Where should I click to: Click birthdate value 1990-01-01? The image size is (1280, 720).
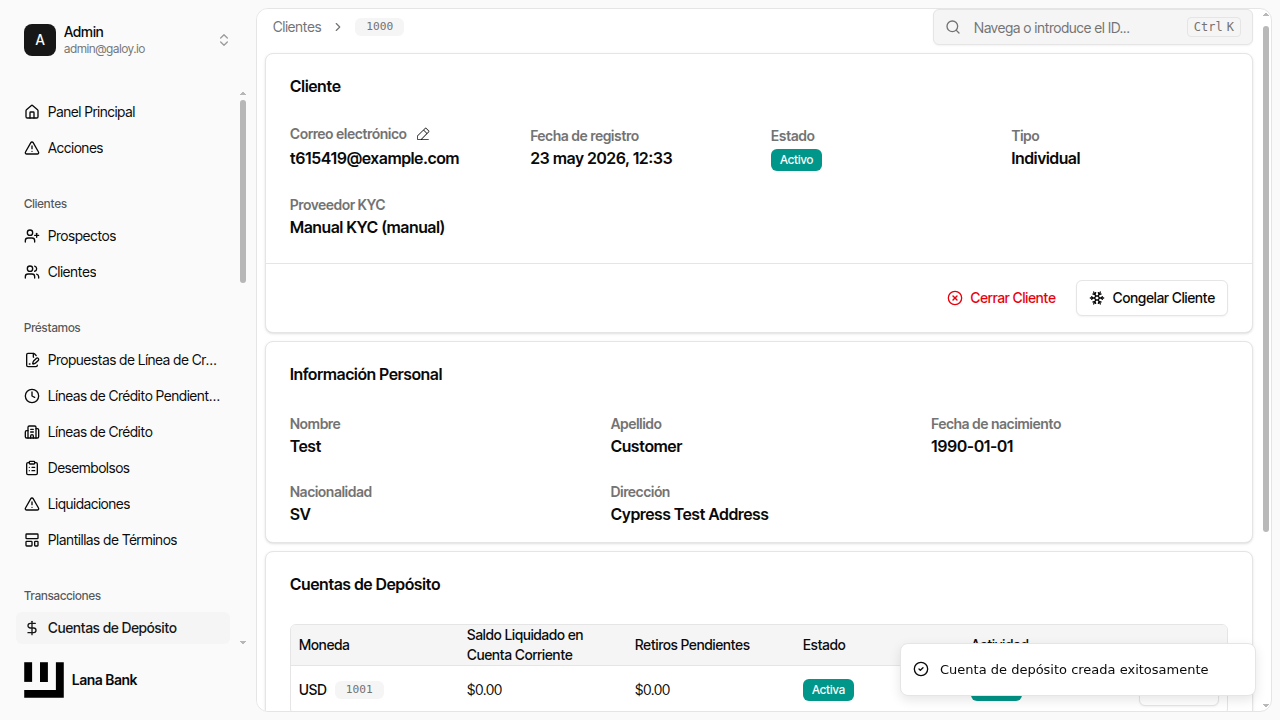(972, 446)
